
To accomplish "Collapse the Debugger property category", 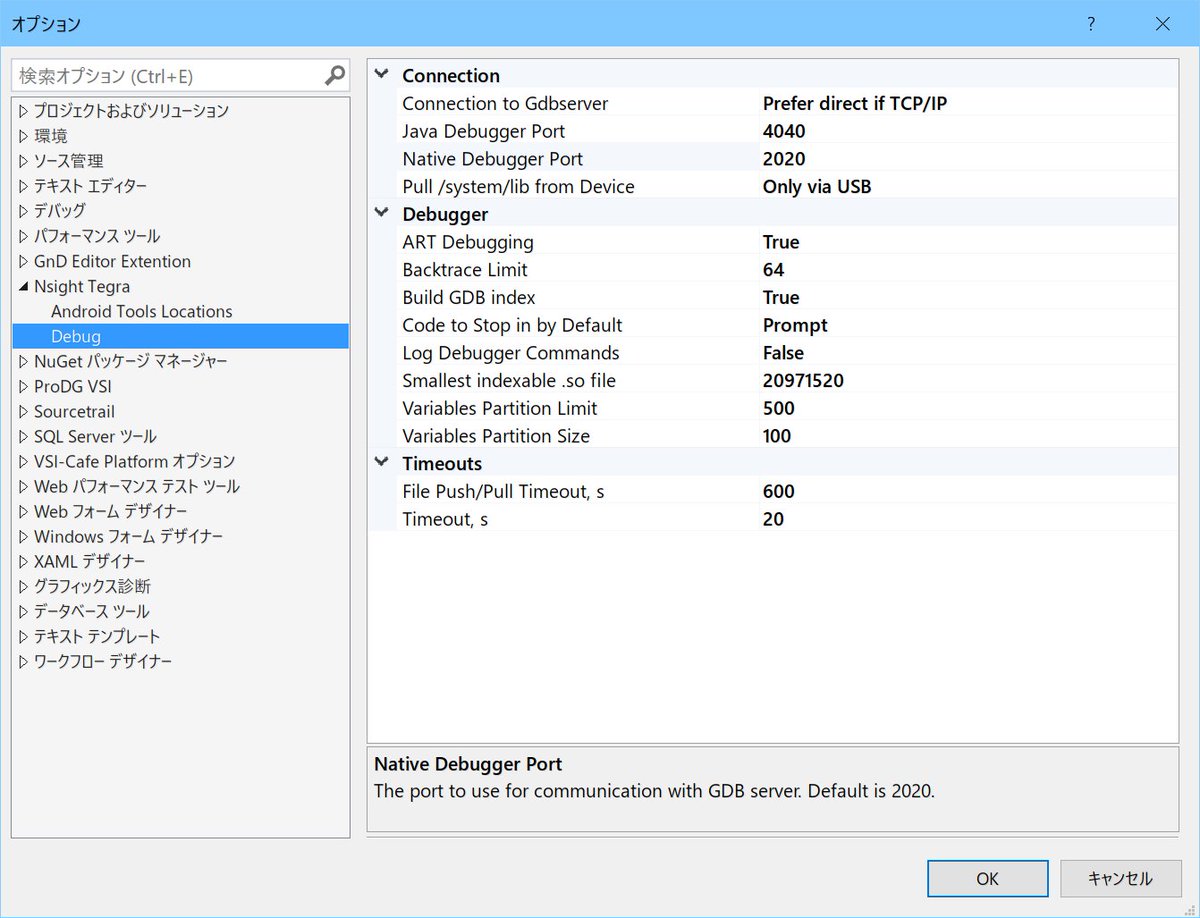I will (381, 213).
